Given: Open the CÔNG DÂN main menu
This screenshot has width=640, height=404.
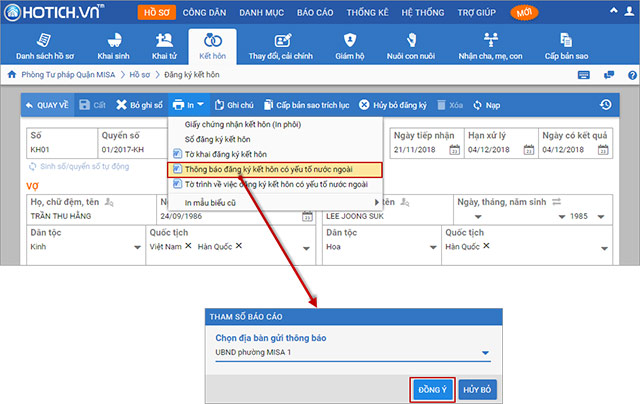Looking at the screenshot, I should click(204, 13).
